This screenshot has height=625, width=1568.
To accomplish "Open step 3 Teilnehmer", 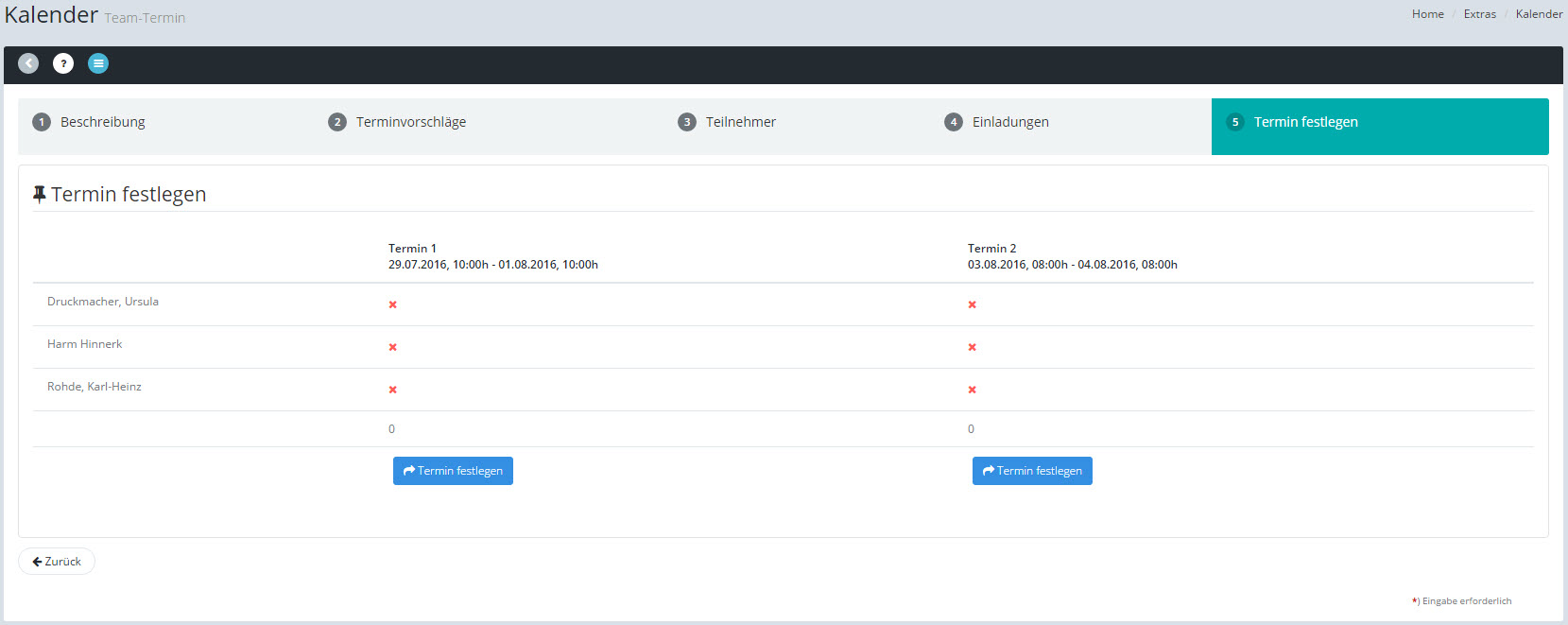I will coord(740,122).
